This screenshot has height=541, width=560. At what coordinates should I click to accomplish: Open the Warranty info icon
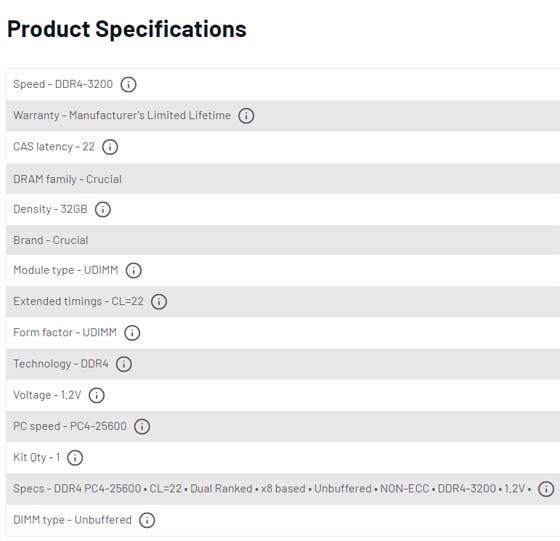(246, 116)
